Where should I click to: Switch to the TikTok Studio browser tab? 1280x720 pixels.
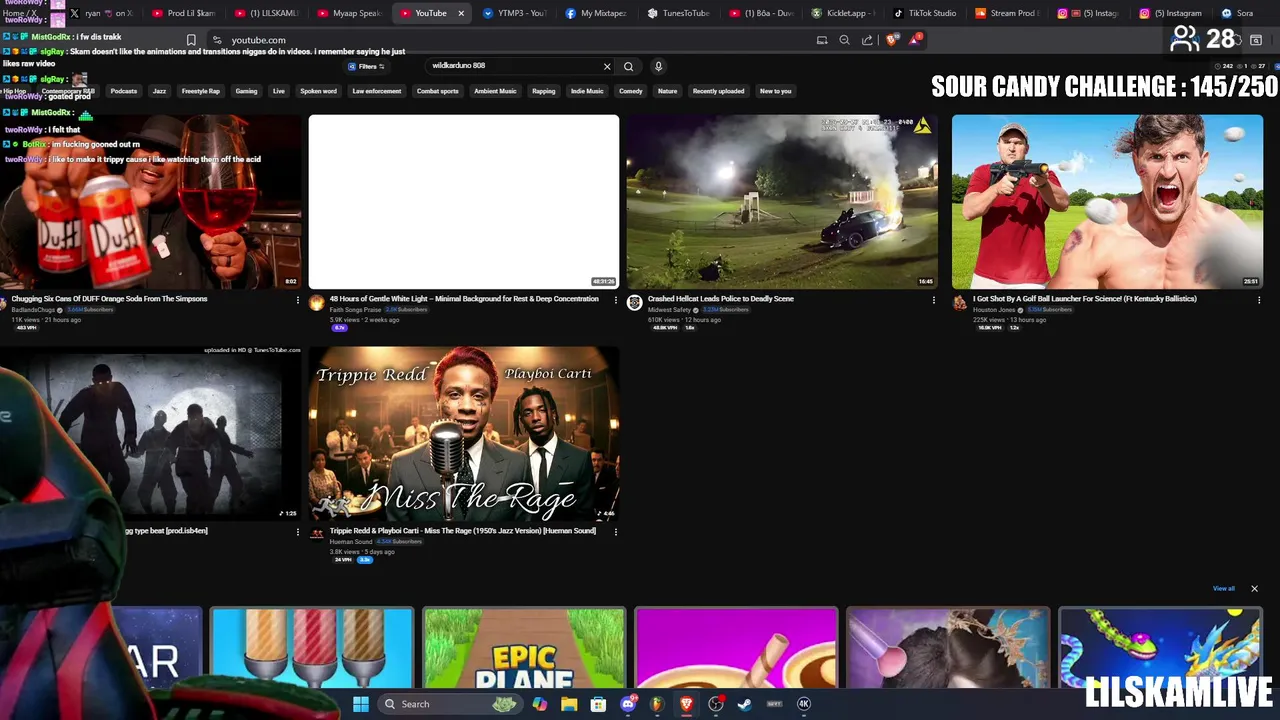point(924,13)
